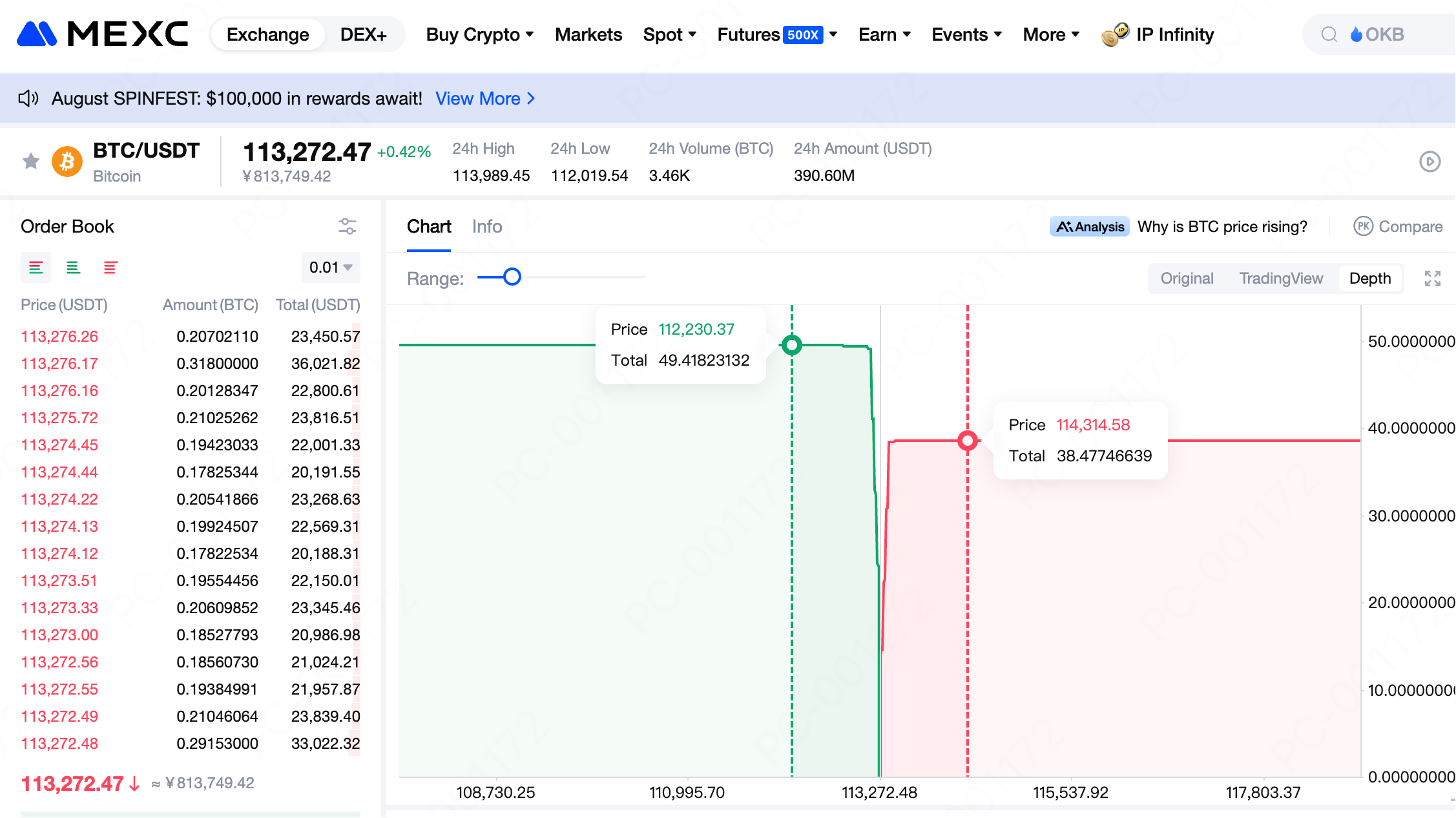Click the announcement speaker icon
Screen dimensions: 1456x818
click(x=28, y=98)
